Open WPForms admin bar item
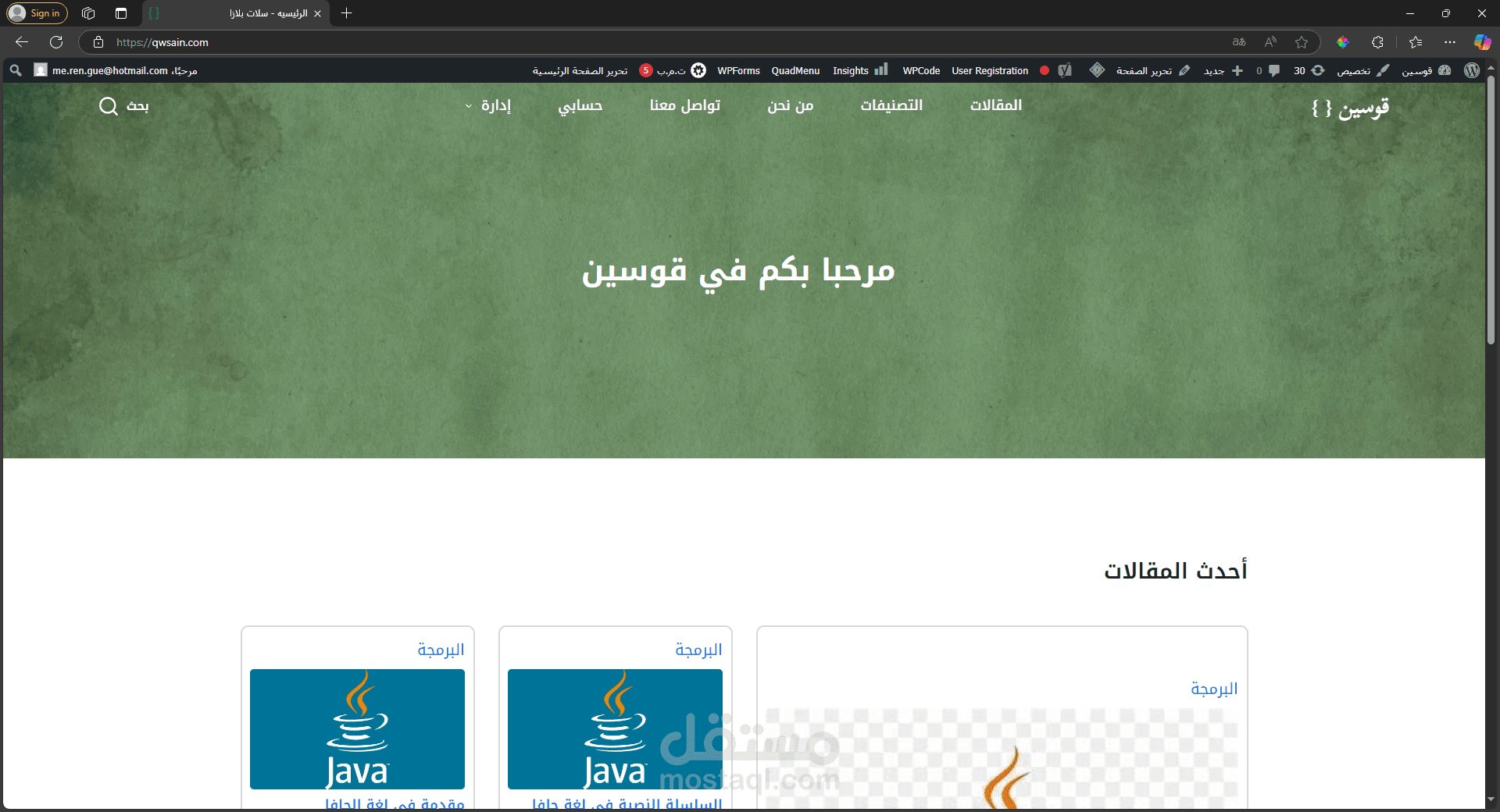 pos(738,70)
